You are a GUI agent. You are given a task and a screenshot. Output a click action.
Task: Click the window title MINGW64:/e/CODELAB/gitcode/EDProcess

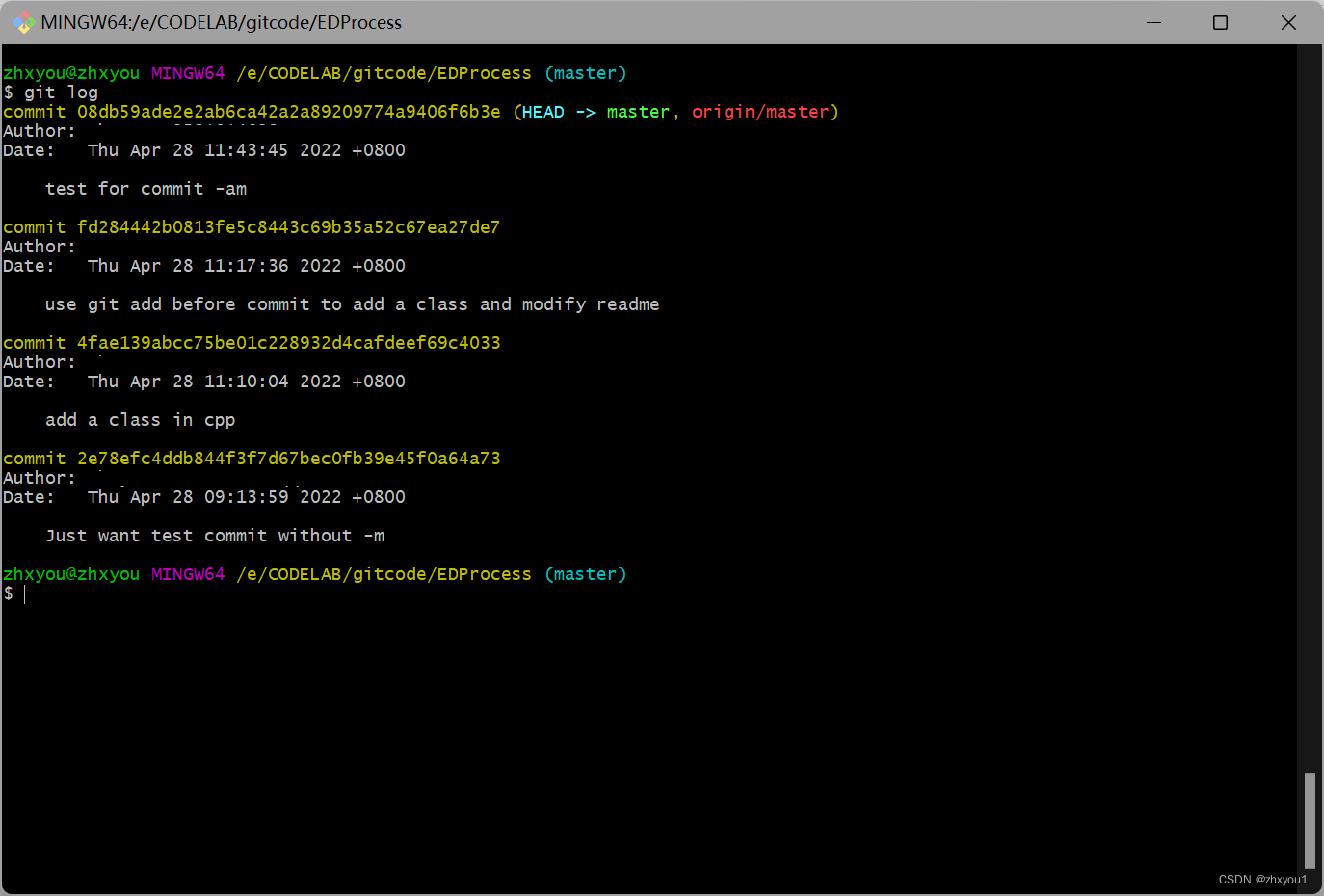pyautogui.click(x=222, y=22)
